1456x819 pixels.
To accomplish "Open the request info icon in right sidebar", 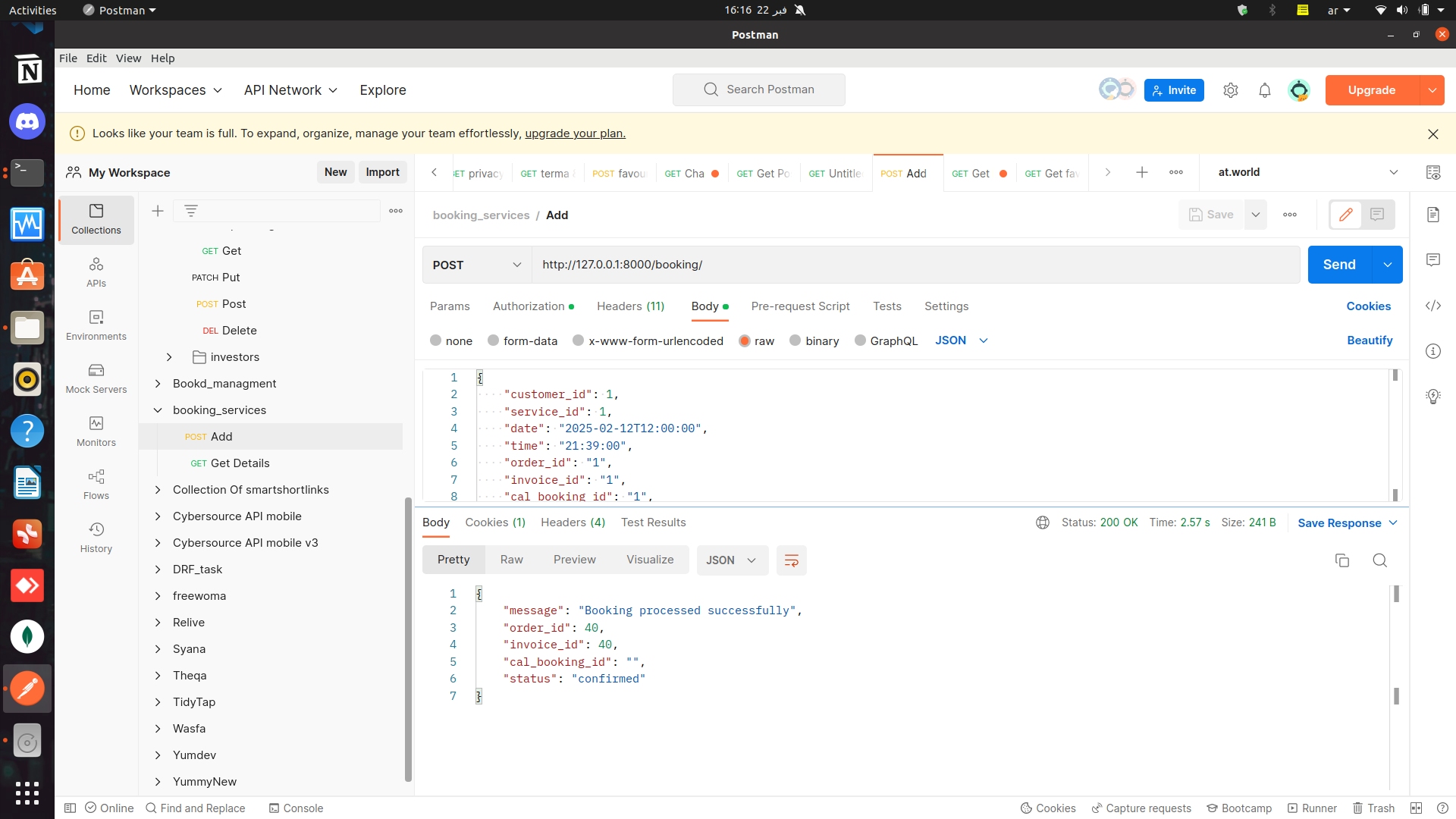I will coord(1433,351).
